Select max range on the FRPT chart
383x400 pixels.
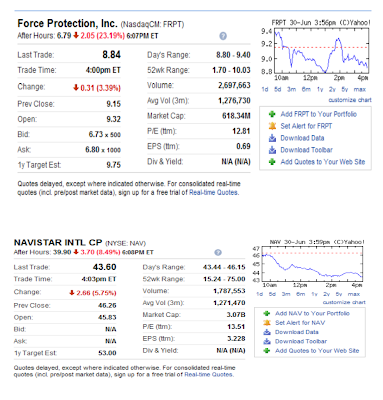tap(360, 89)
